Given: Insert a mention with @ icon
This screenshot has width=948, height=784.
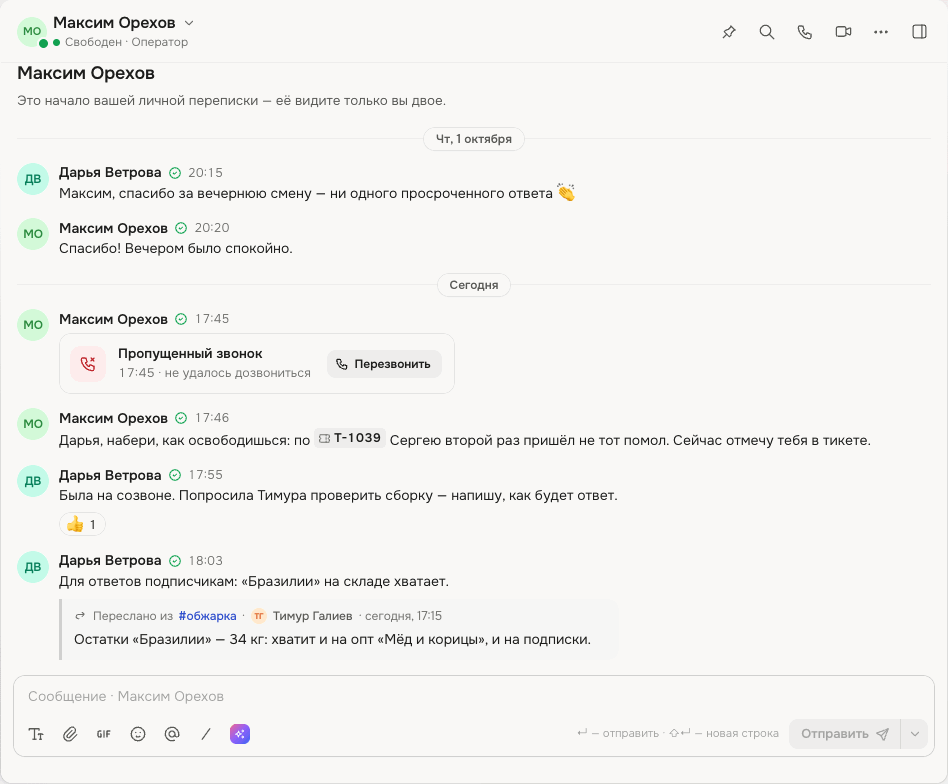Looking at the screenshot, I should pos(172,734).
